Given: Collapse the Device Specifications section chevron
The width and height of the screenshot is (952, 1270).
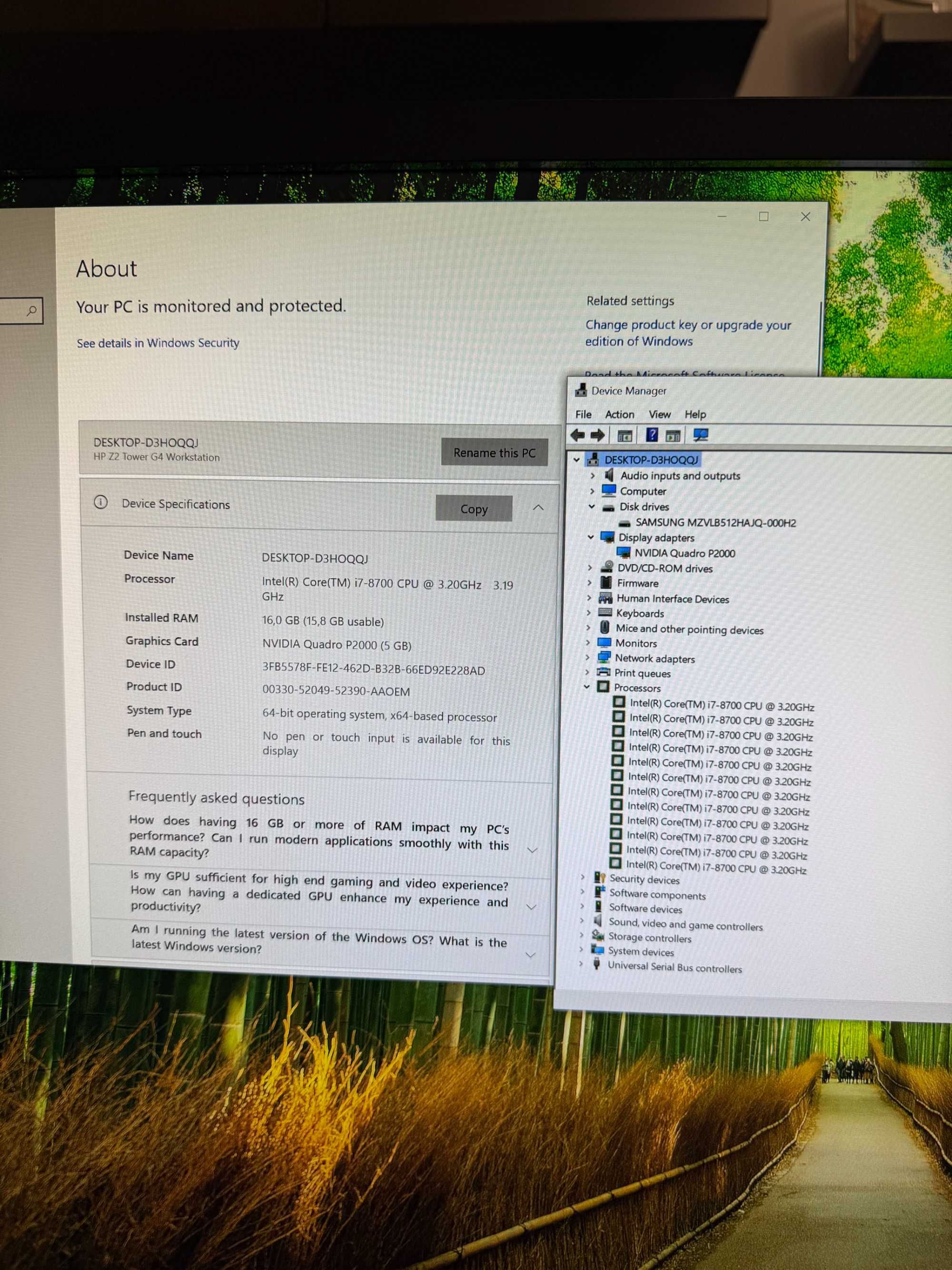Looking at the screenshot, I should [538, 508].
